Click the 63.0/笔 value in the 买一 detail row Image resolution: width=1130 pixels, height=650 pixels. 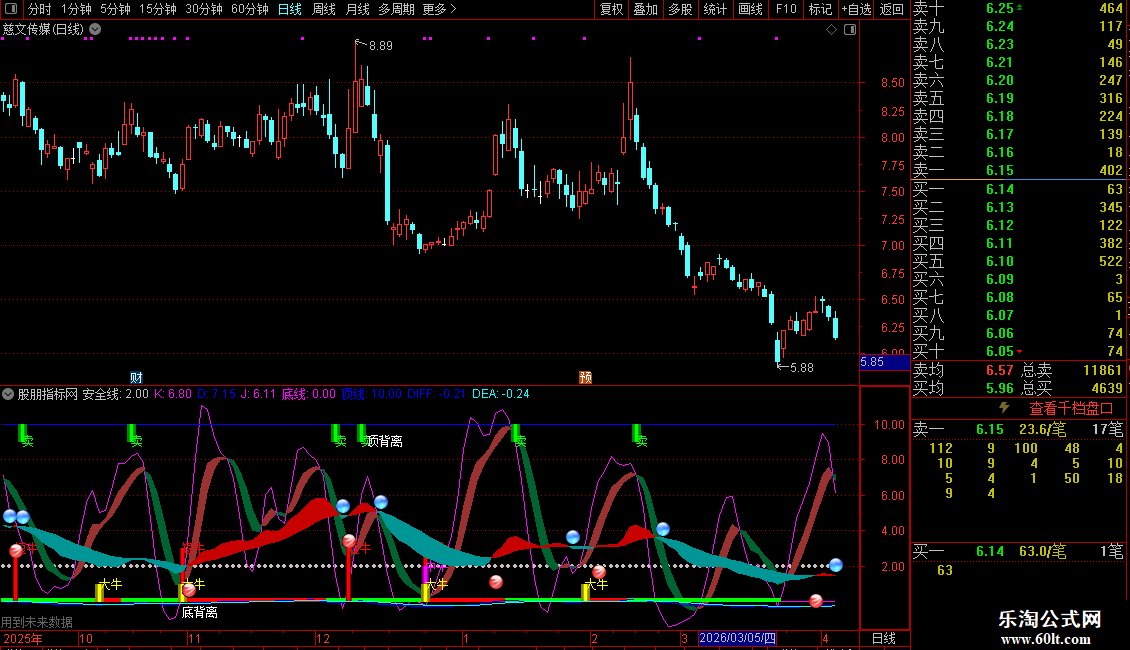[x=1043, y=551]
